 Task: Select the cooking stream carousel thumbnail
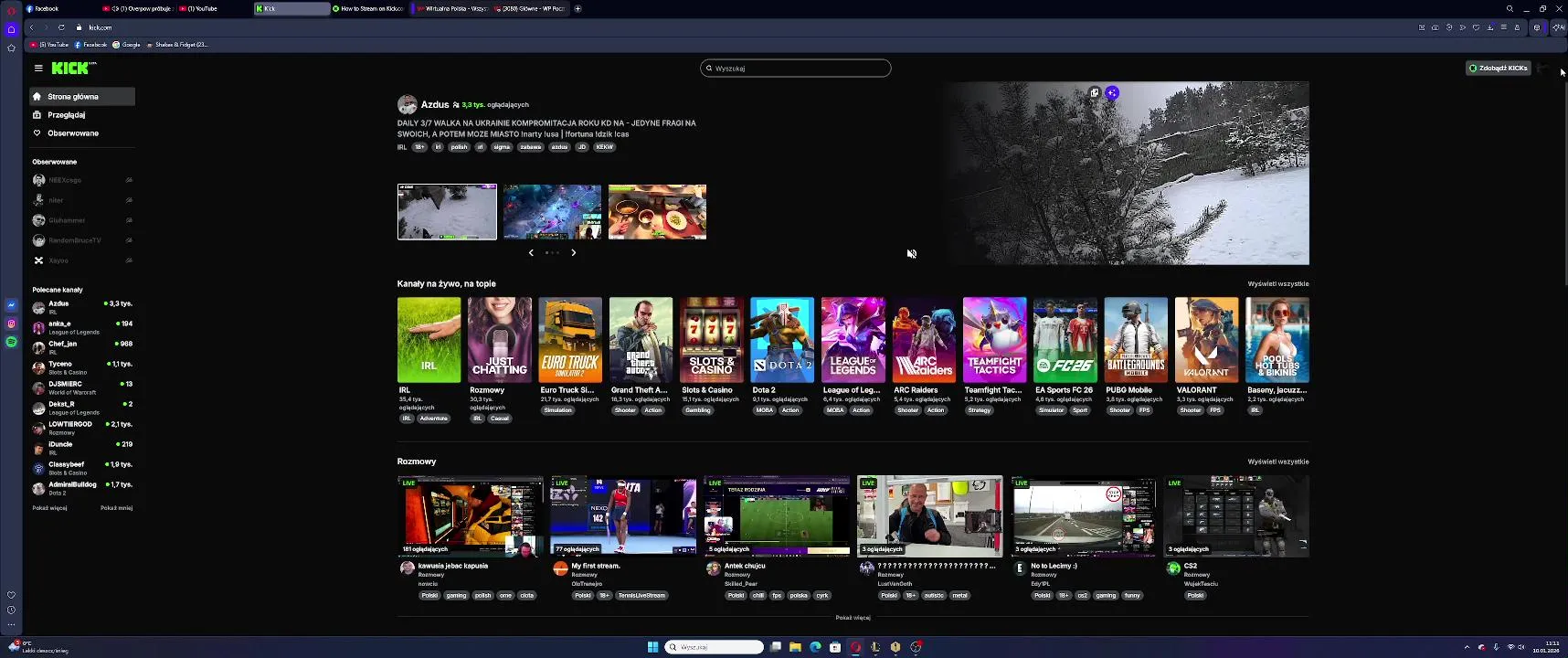[x=657, y=212]
